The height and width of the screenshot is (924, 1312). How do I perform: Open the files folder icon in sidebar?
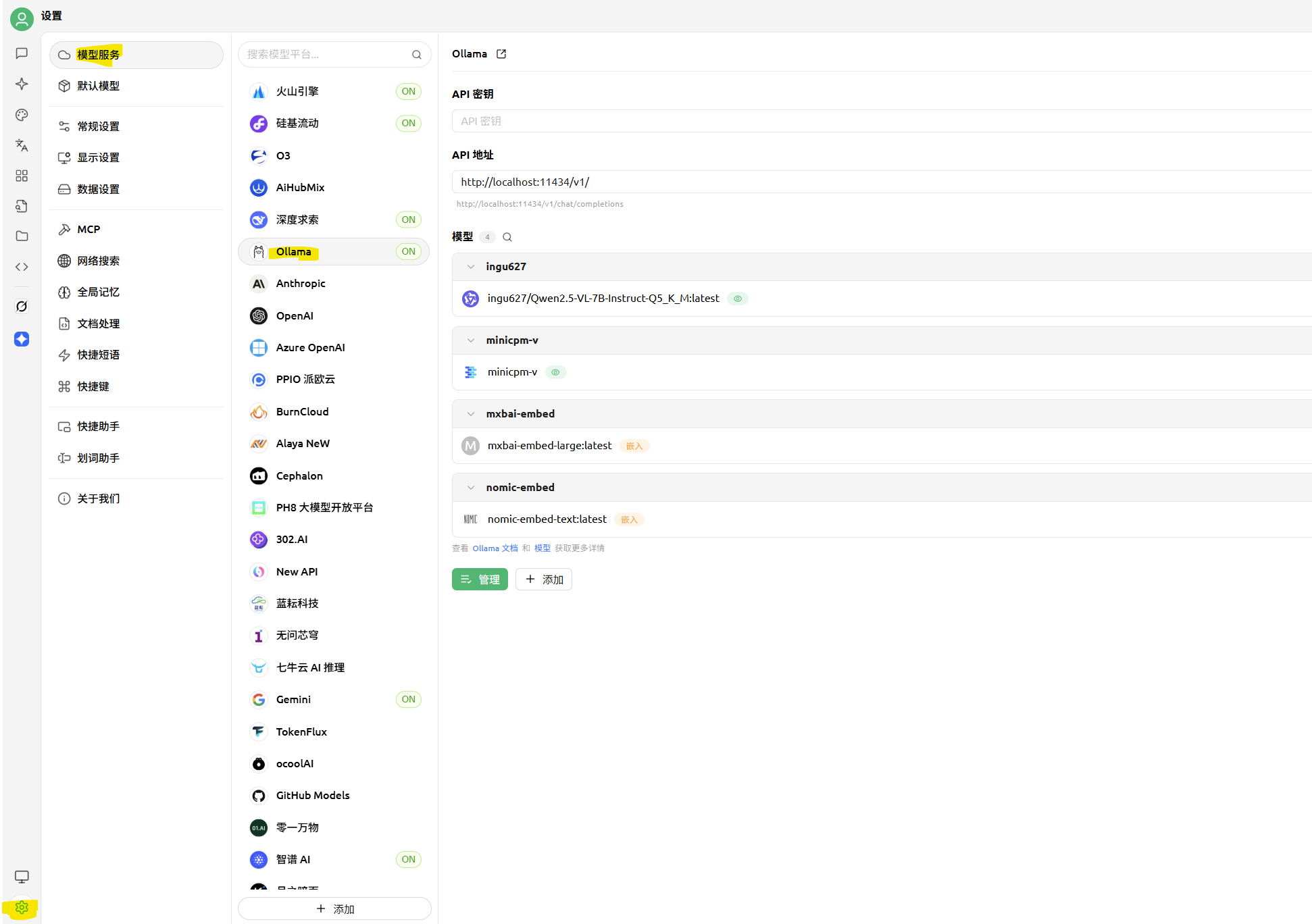[22, 236]
